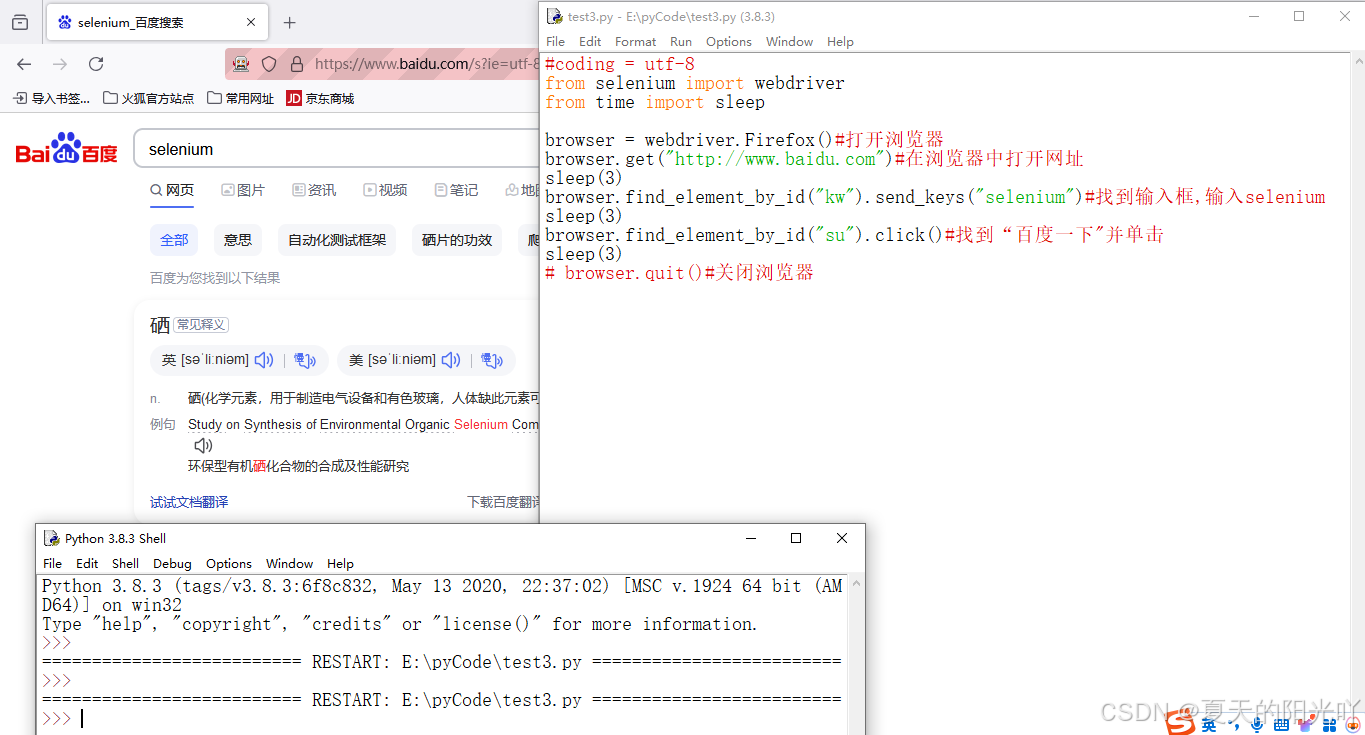Click the robot remote-control icon in address bar
This screenshot has width=1365, height=735.
(x=241, y=64)
